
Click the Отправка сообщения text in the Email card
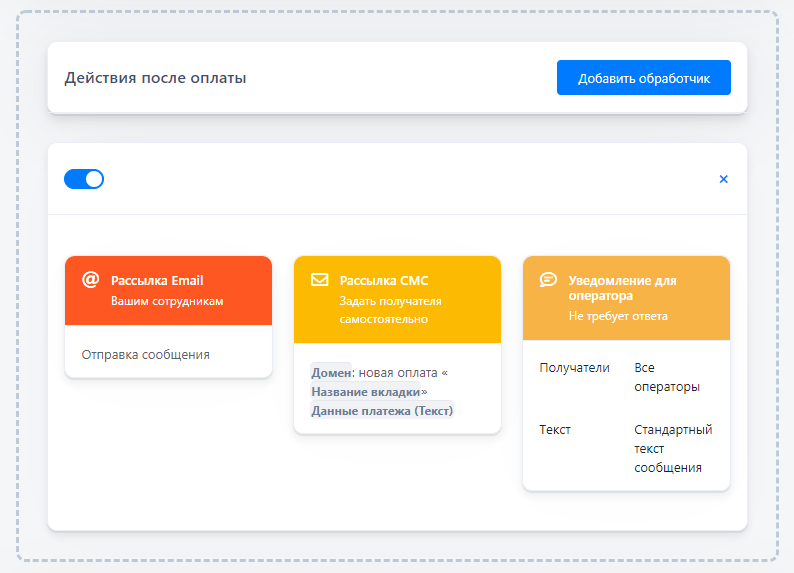pyautogui.click(x=146, y=355)
